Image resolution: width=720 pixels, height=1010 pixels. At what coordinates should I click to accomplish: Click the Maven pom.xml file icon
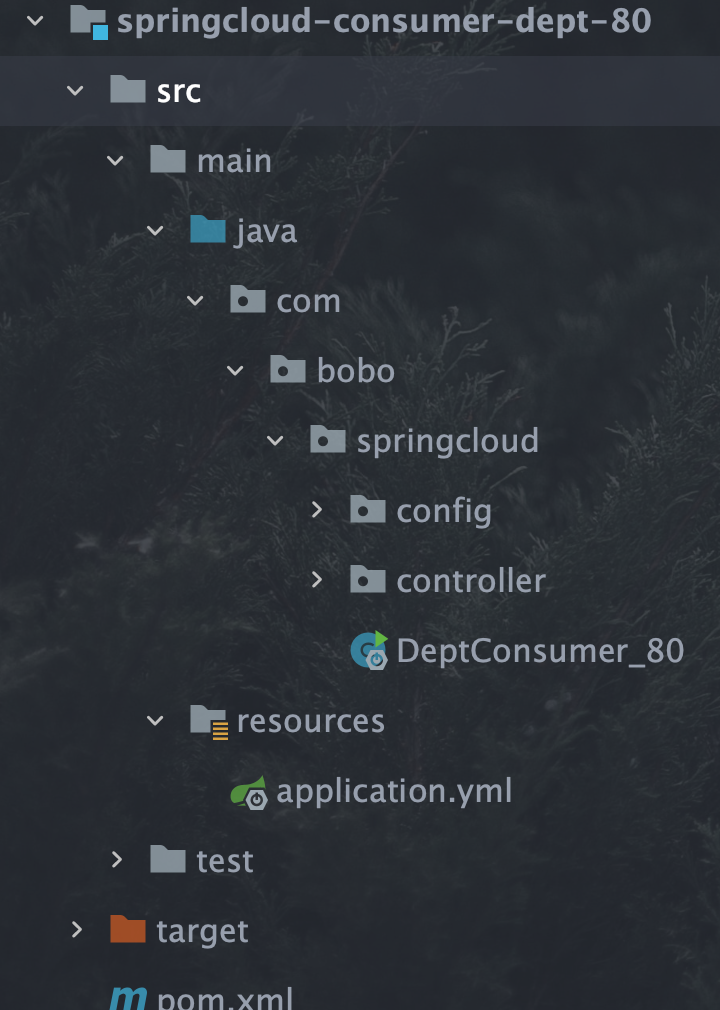[x=128, y=998]
